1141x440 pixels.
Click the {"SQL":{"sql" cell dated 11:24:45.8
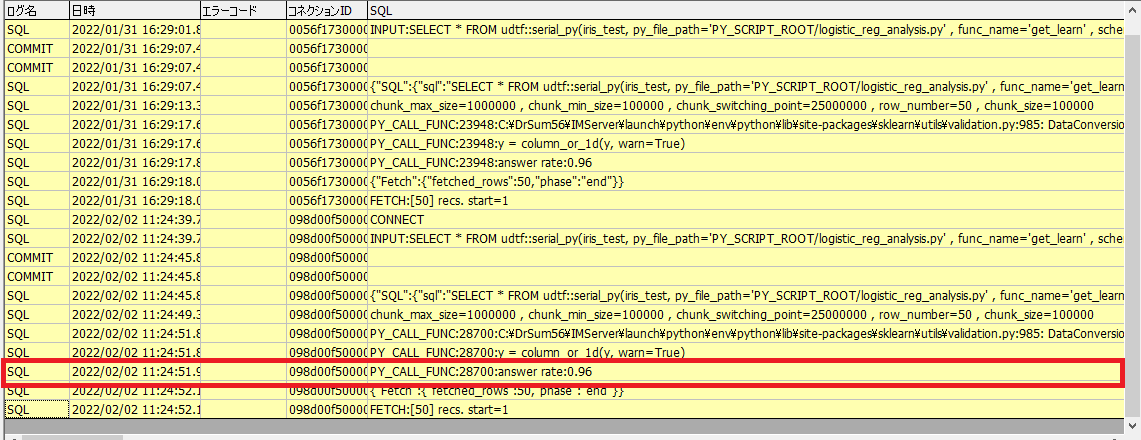[746, 296]
